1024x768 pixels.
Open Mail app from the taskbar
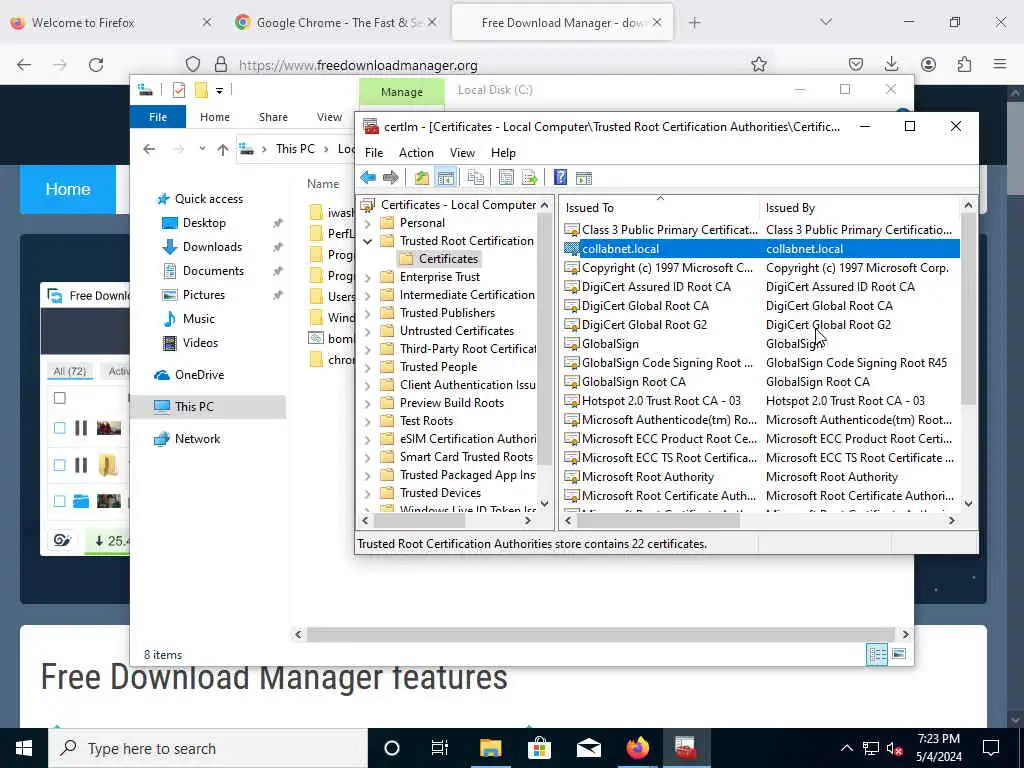588,748
